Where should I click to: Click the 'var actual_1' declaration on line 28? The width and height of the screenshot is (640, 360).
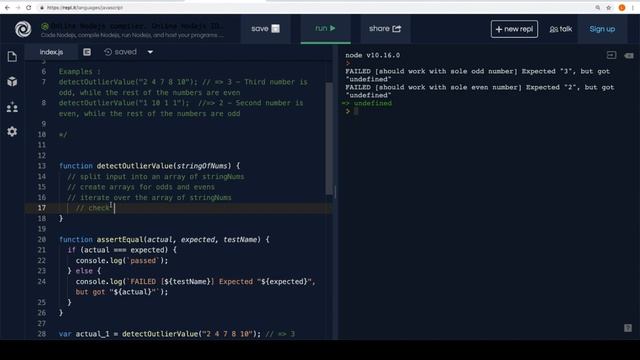[x=84, y=334]
